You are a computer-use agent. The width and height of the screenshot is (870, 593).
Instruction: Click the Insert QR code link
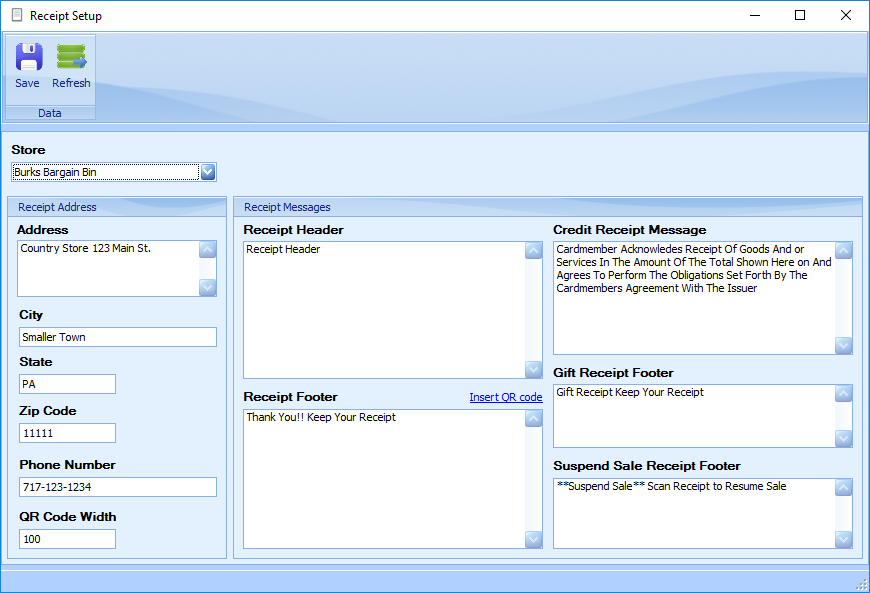pyautogui.click(x=505, y=397)
